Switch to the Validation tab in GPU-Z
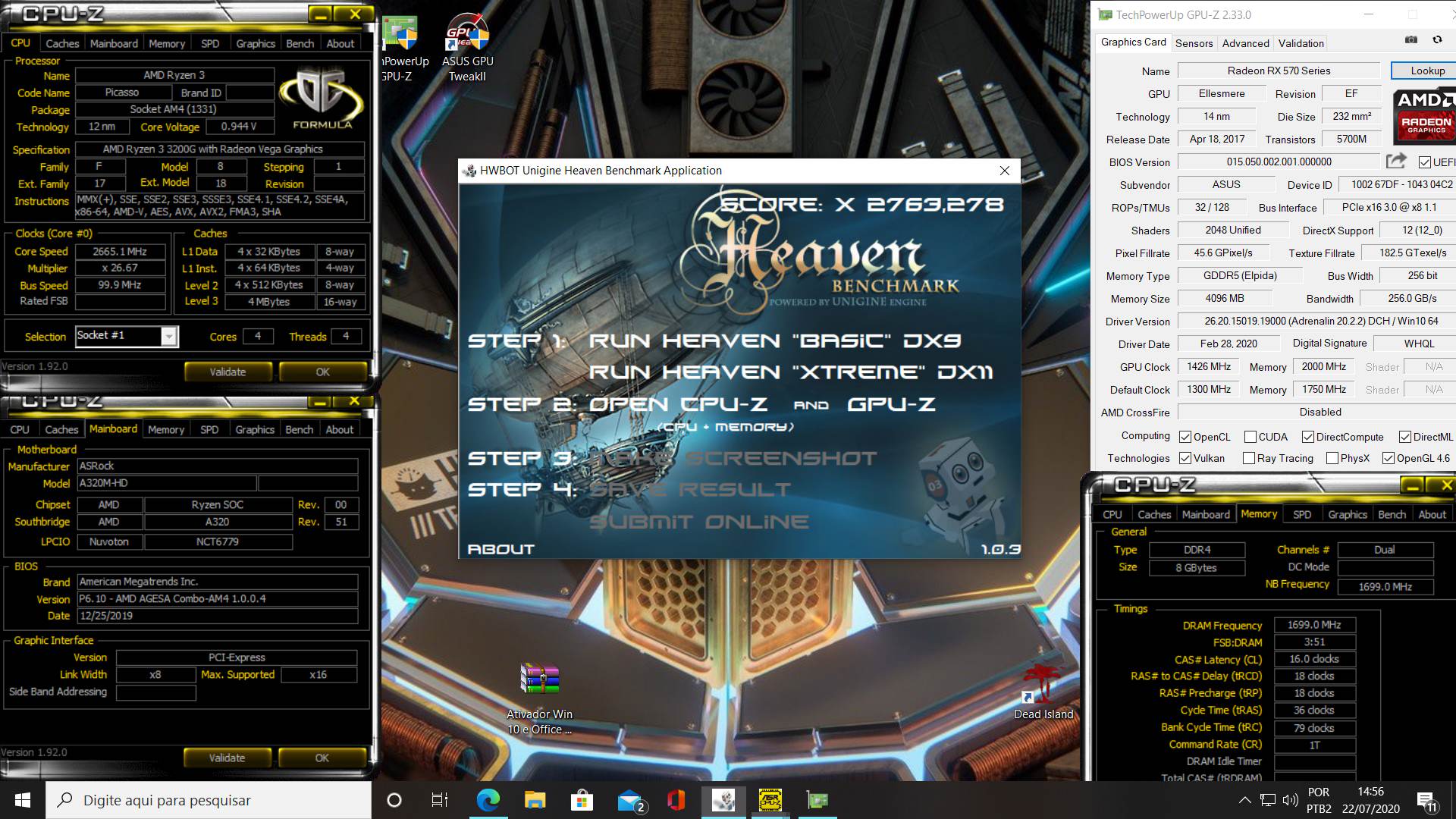1456x819 pixels. (x=1301, y=43)
